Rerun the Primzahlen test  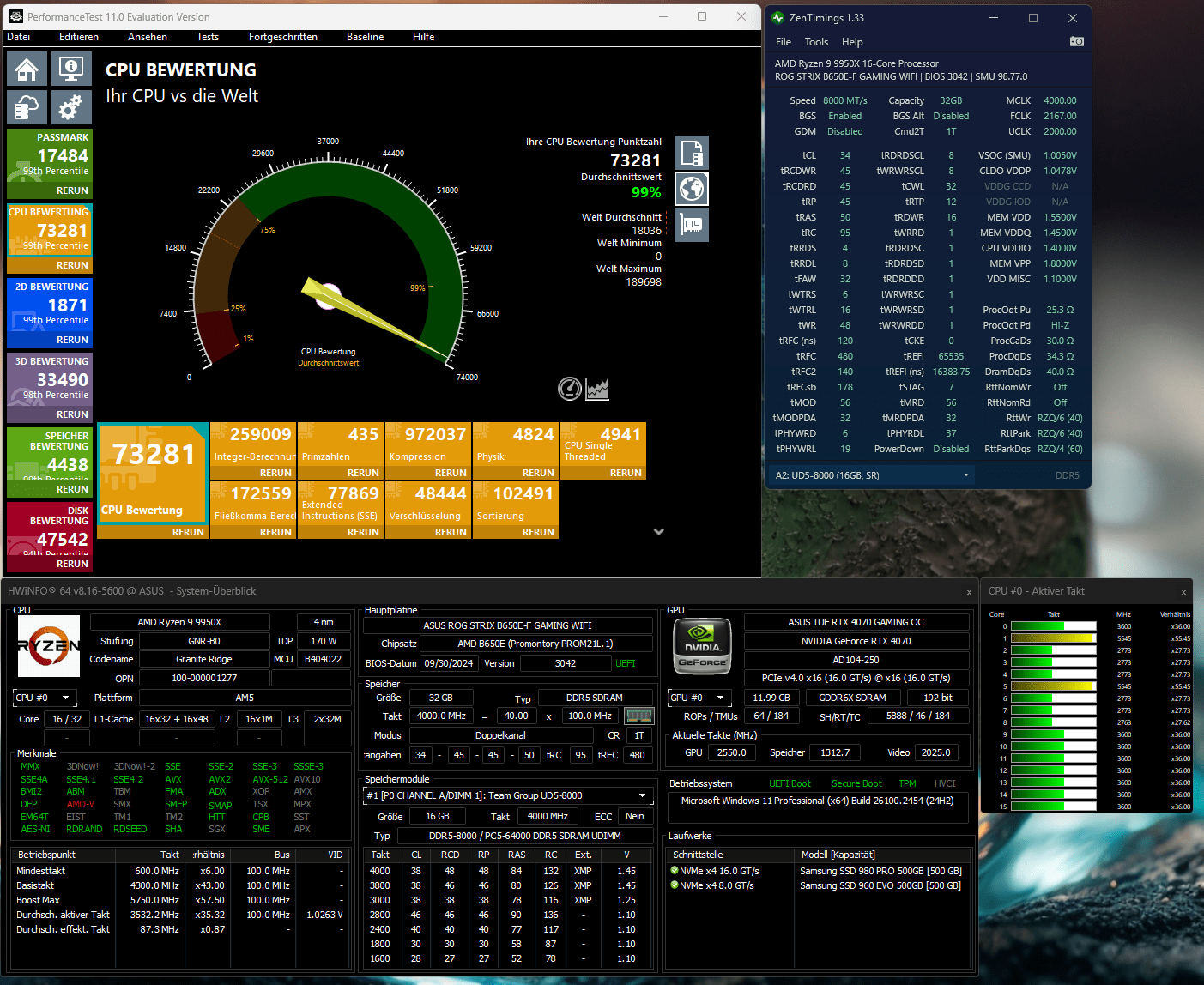coord(363,473)
